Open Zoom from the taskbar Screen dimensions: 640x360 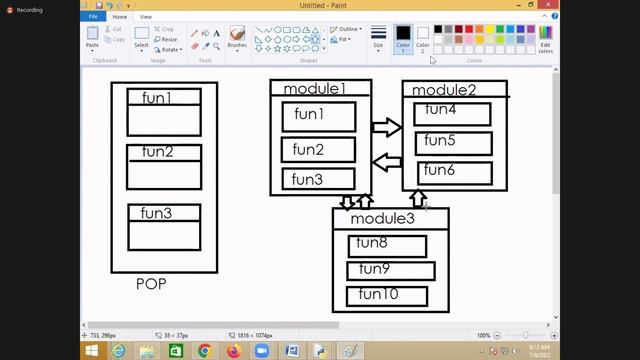pyautogui.click(x=262, y=351)
